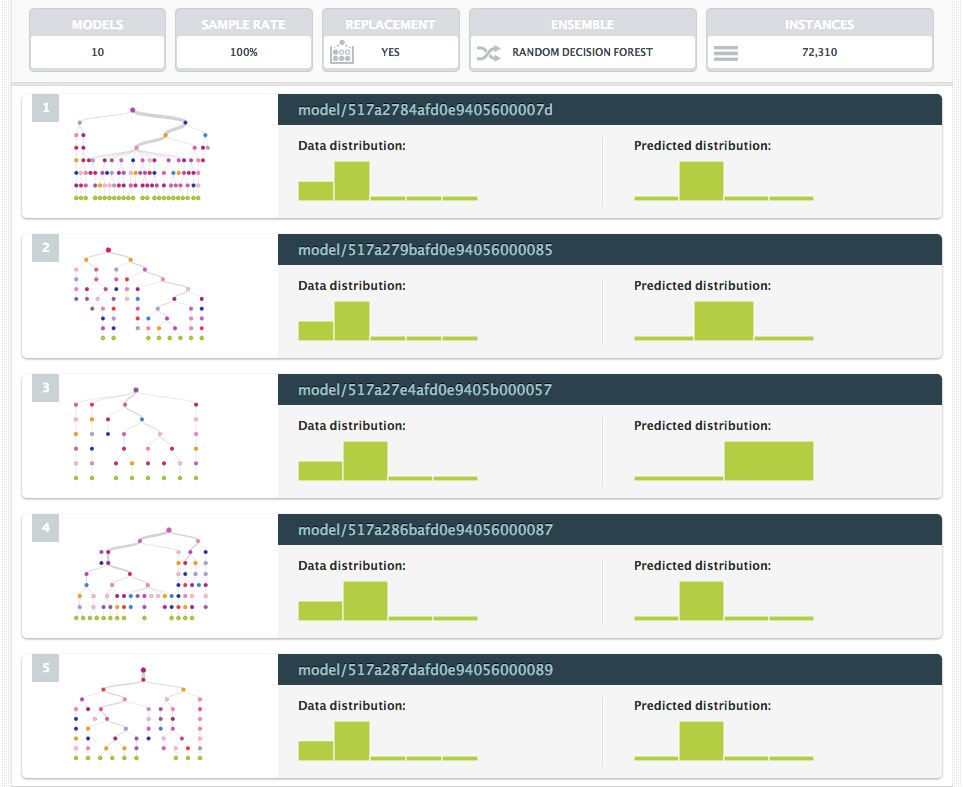Open the model 1 tree thumbnail
The height and width of the screenshot is (787, 963).
[141, 155]
